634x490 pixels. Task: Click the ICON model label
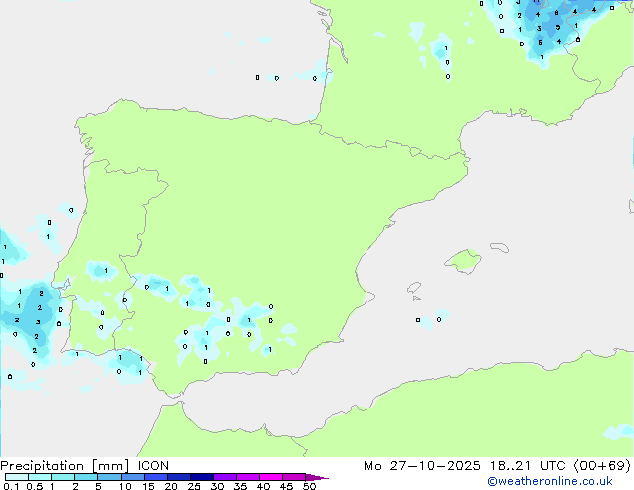point(153,465)
